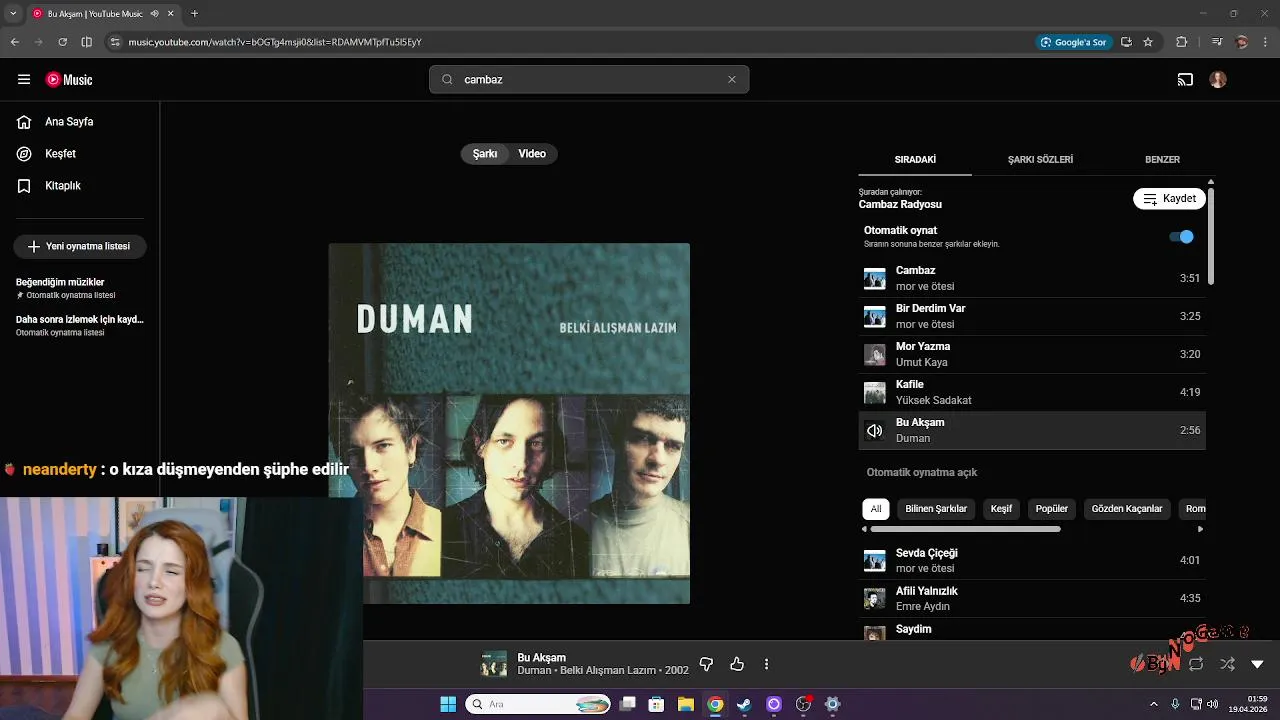Click the player bar album thumbnail
Viewport: 1280px width, 720px height.
pos(494,664)
